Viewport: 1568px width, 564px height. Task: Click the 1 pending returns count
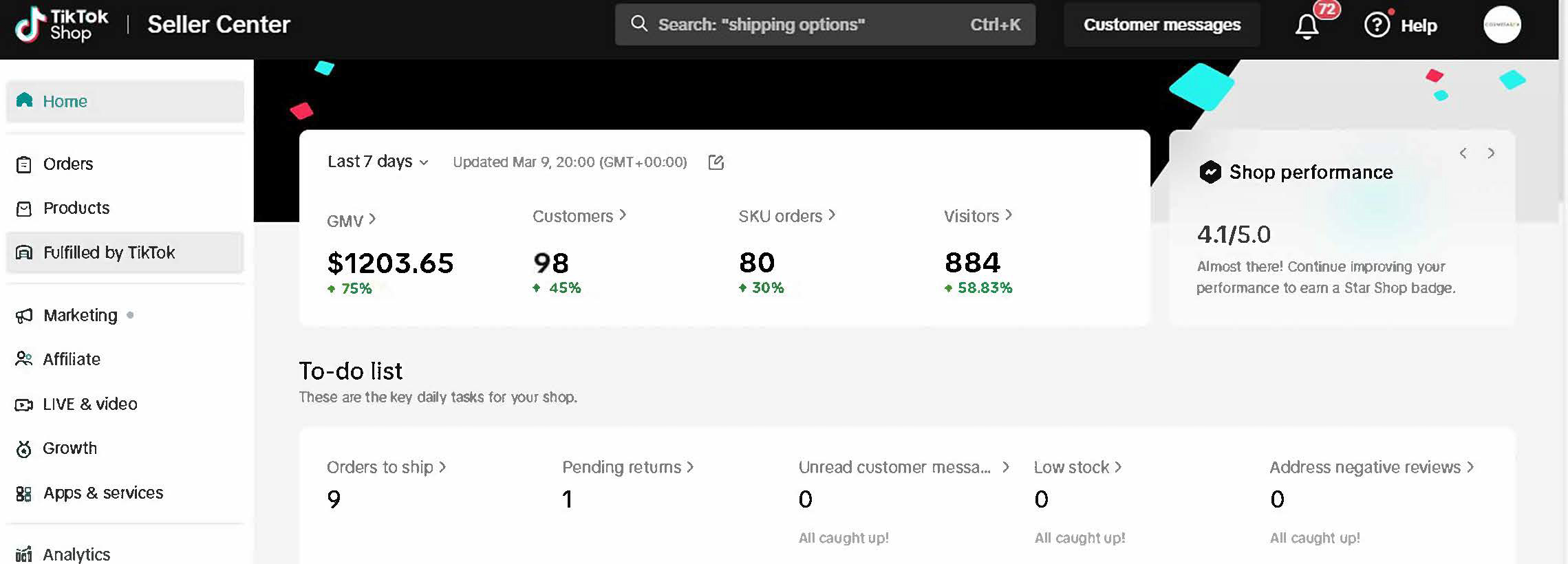point(567,499)
